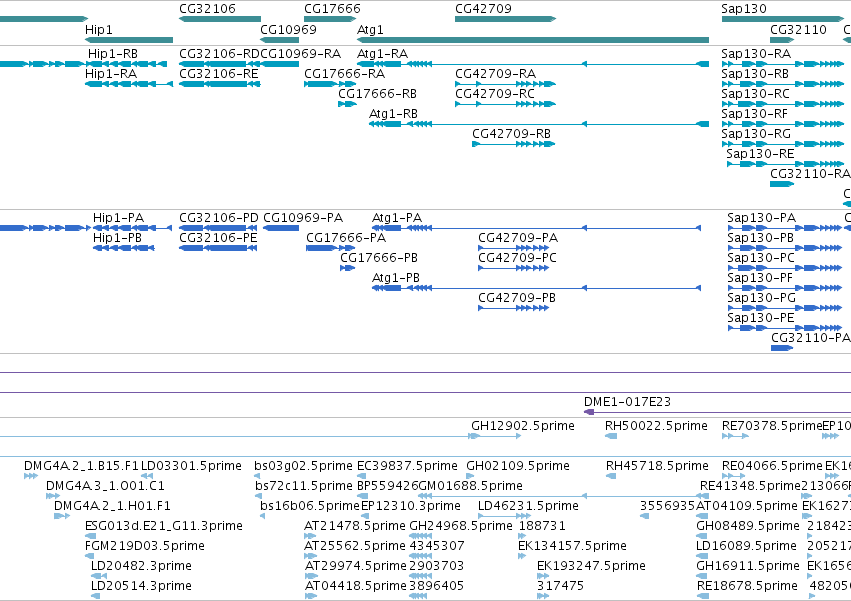Click EST EK193247.5prime
The width and height of the screenshot is (851, 601).
click(x=592, y=566)
